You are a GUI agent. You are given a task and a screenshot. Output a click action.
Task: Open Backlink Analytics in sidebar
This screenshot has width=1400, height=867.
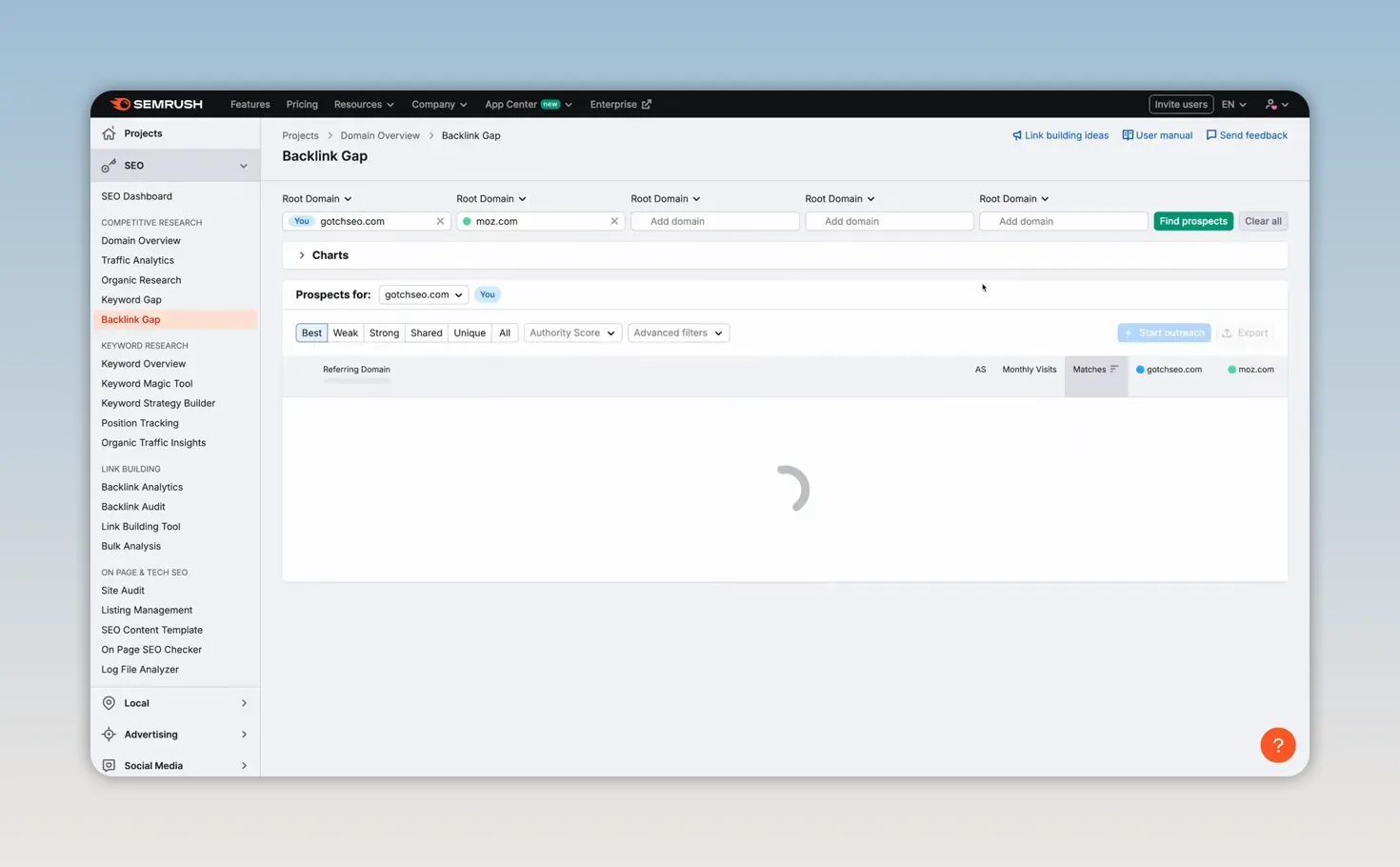(142, 488)
